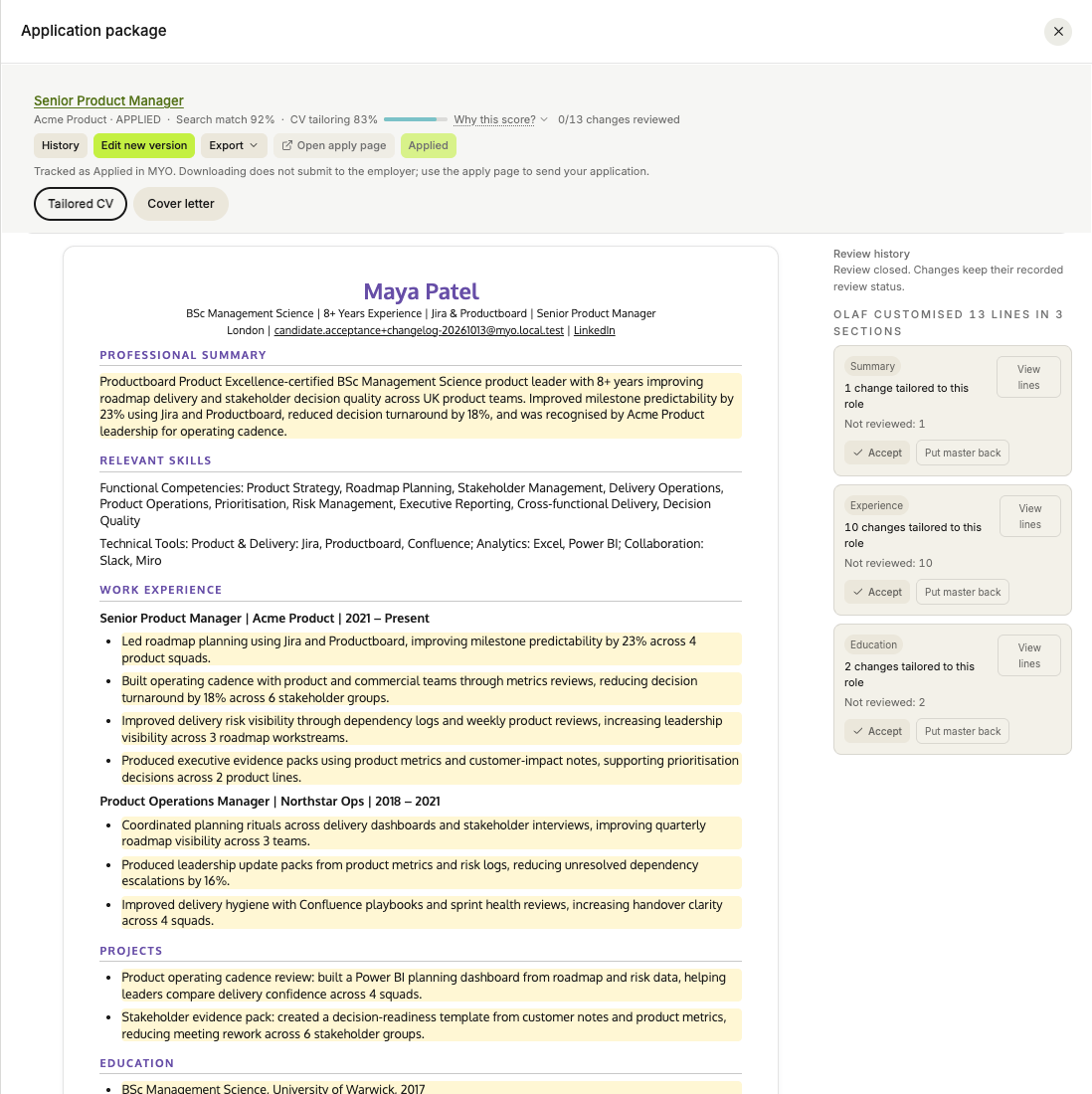Image resolution: width=1092 pixels, height=1094 pixels.
Task: Click the bullet starting Produced executive evidence packs
Action: coord(432,769)
